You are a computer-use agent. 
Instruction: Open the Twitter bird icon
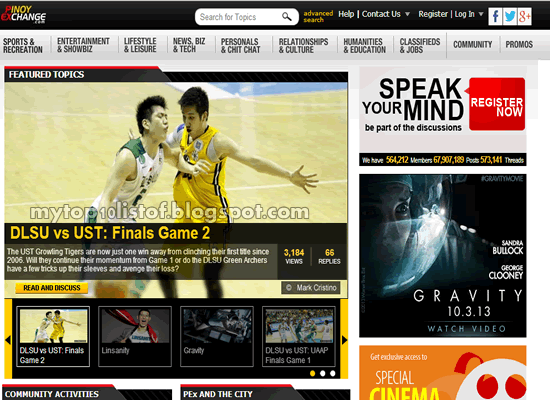click(x=510, y=16)
